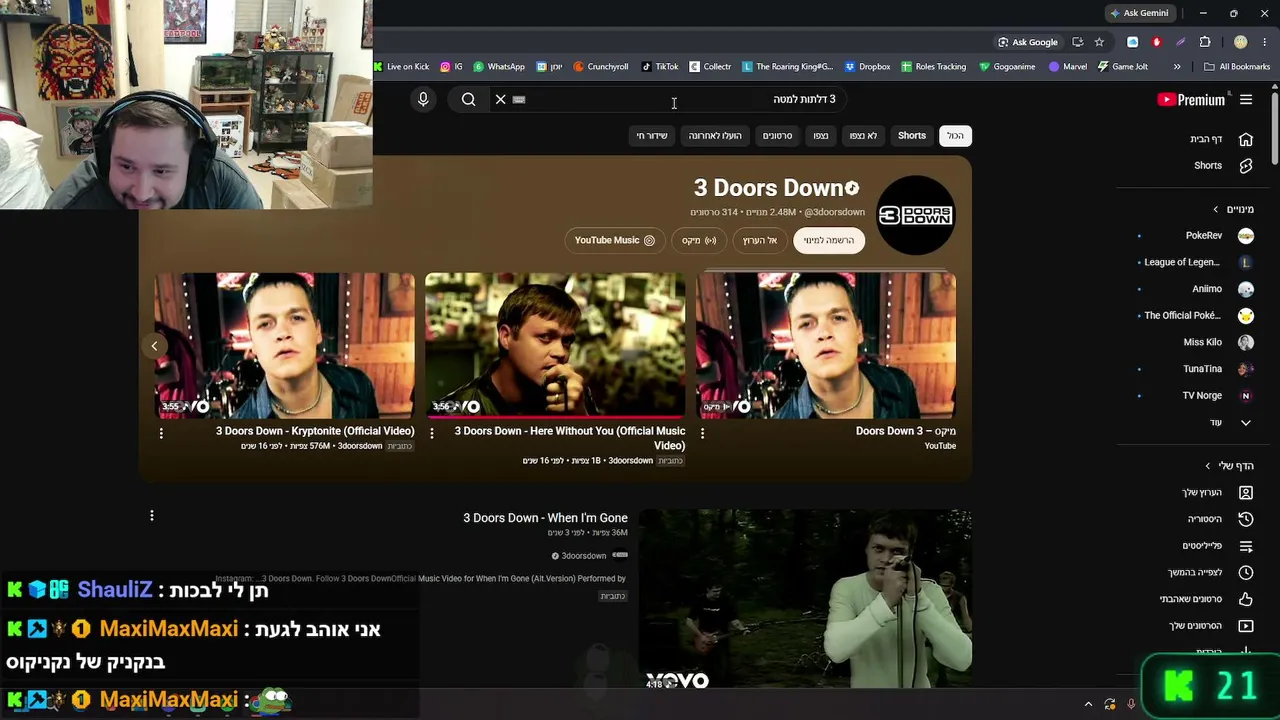
Task: Click the Ask Google button in address bar
Action: point(1027,42)
